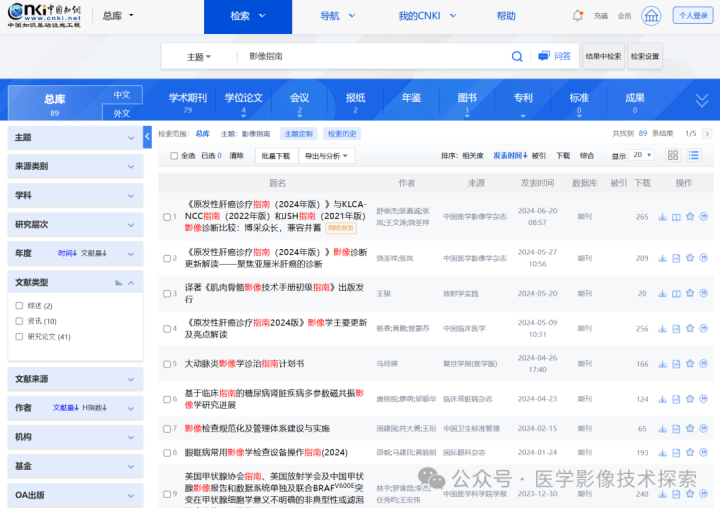The height and width of the screenshot is (508, 720).
Task: Read online article row 1 book icon
Action: pos(676,217)
